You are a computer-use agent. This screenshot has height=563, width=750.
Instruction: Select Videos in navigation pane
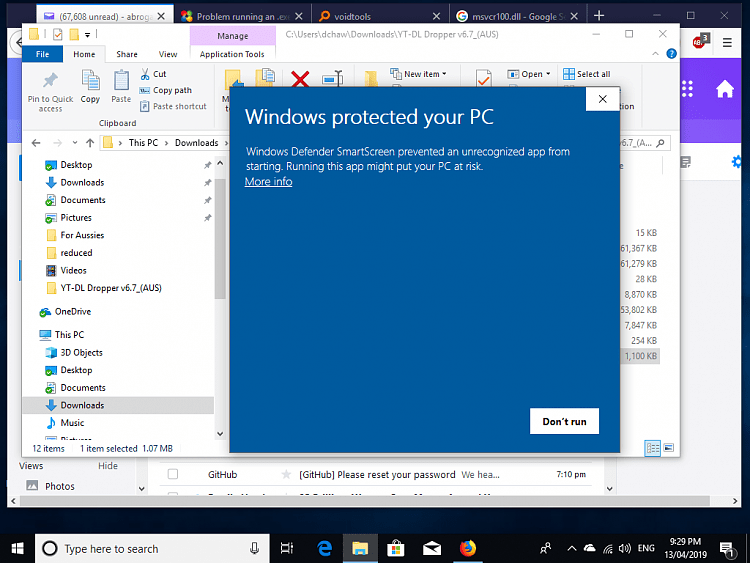tap(73, 270)
